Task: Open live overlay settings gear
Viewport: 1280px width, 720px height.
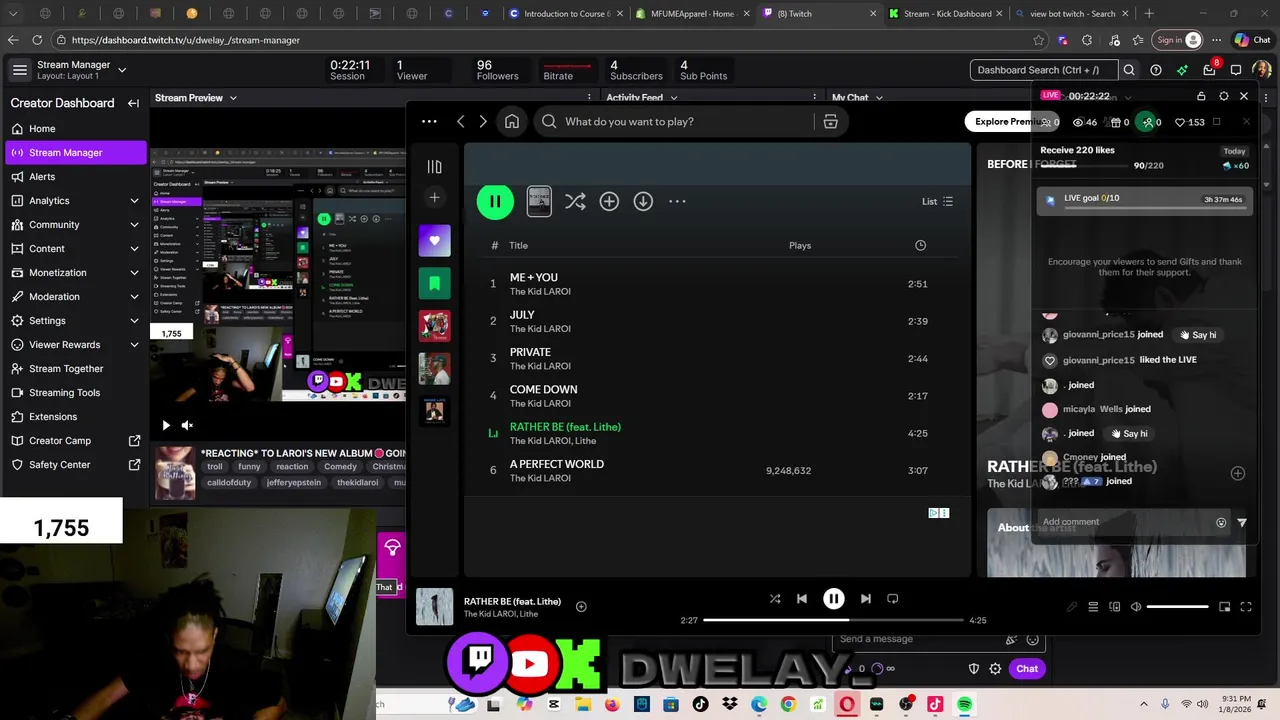Action: (x=1224, y=96)
